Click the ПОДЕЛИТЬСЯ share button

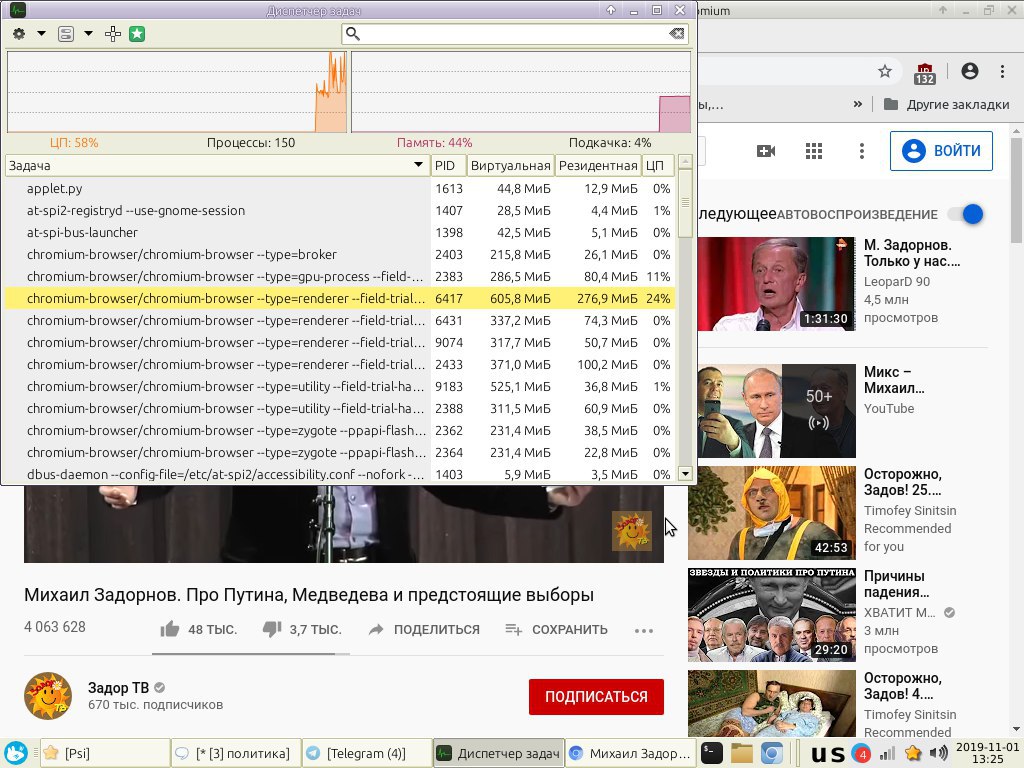[424, 630]
